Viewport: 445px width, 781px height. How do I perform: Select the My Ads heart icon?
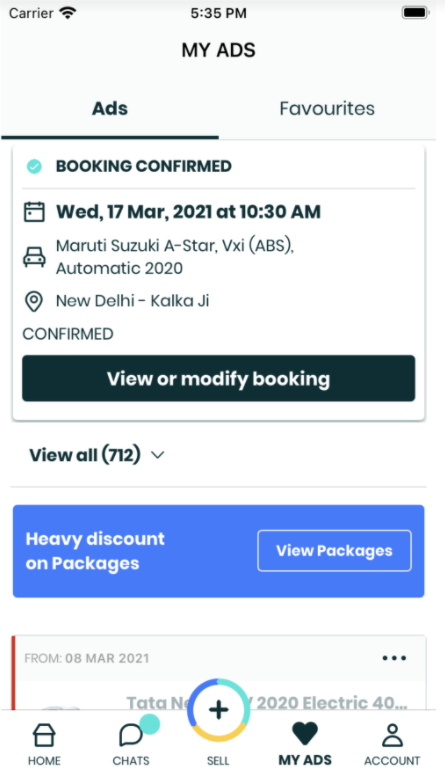pyautogui.click(x=304, y=734)
